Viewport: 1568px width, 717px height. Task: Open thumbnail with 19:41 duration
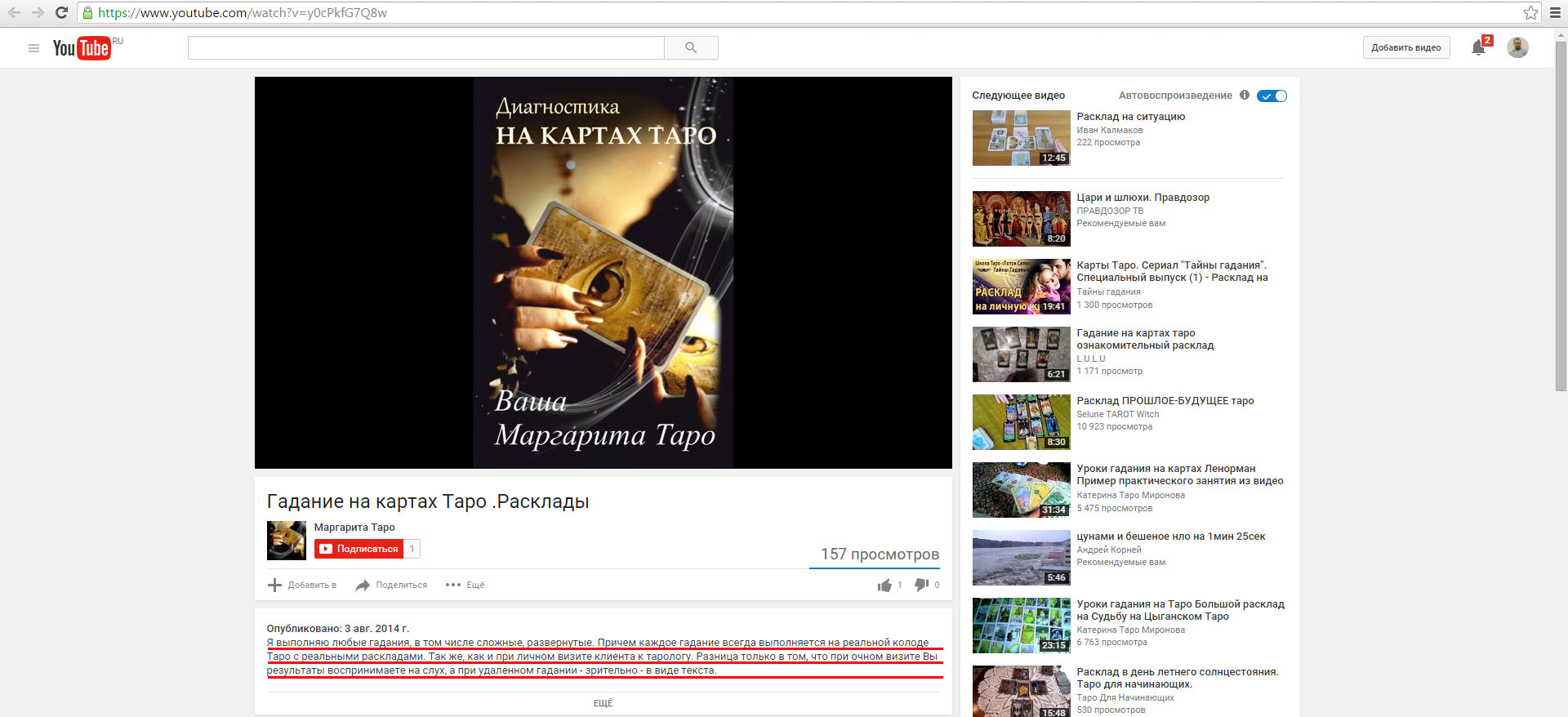1021,287
